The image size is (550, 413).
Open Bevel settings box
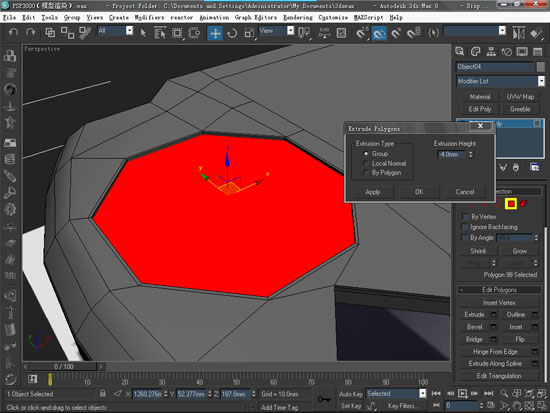click(494, 327)
